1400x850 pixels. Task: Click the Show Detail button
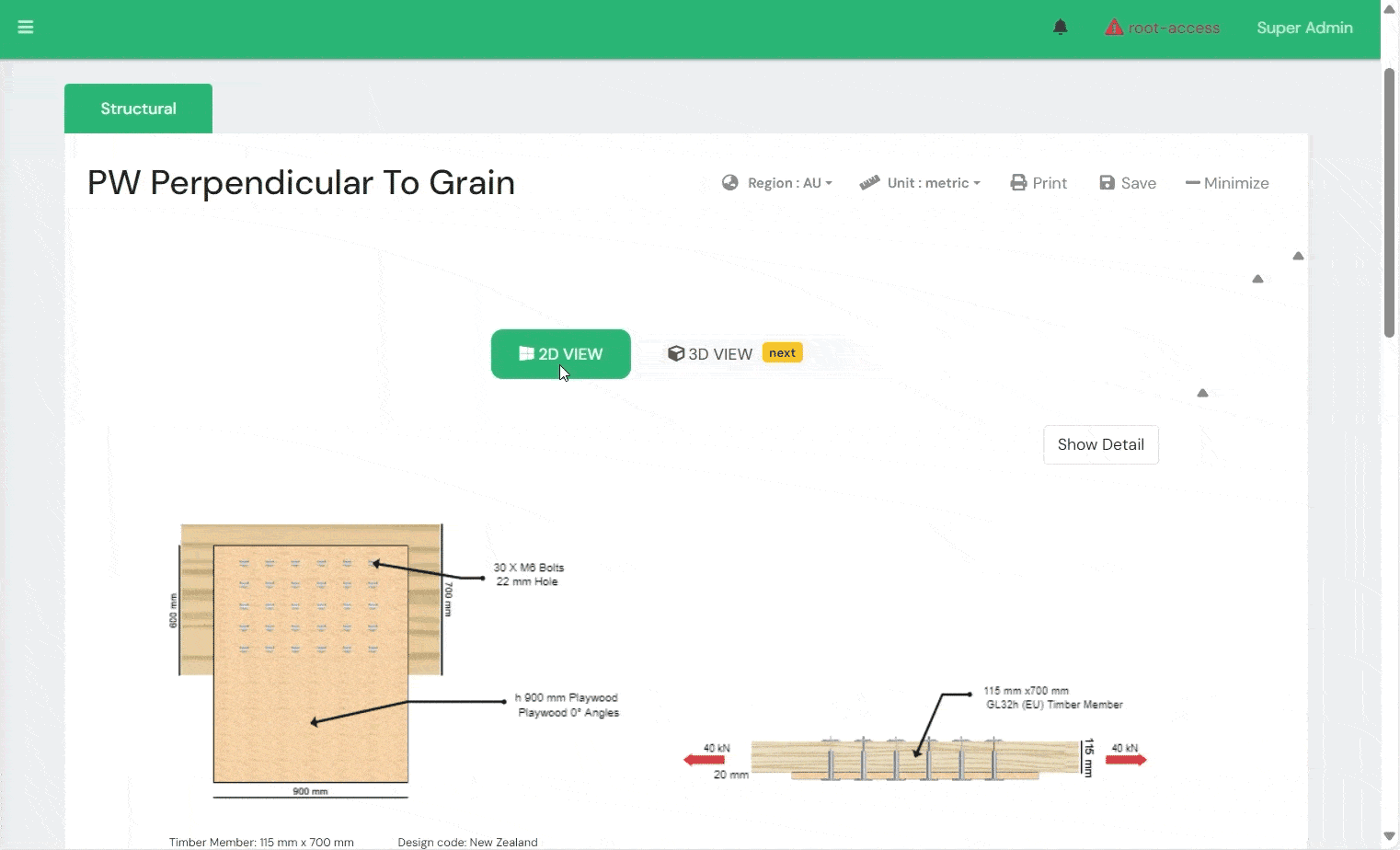click(1100, 444)
